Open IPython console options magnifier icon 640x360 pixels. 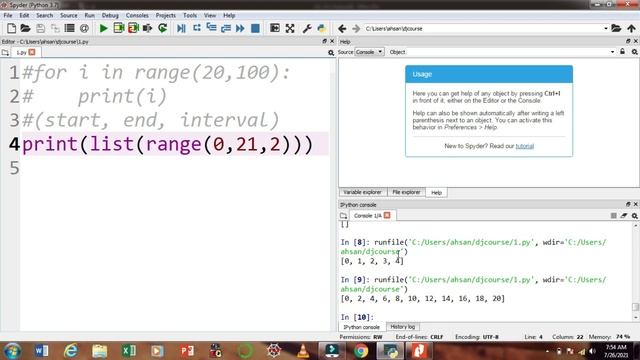[635, 216]
